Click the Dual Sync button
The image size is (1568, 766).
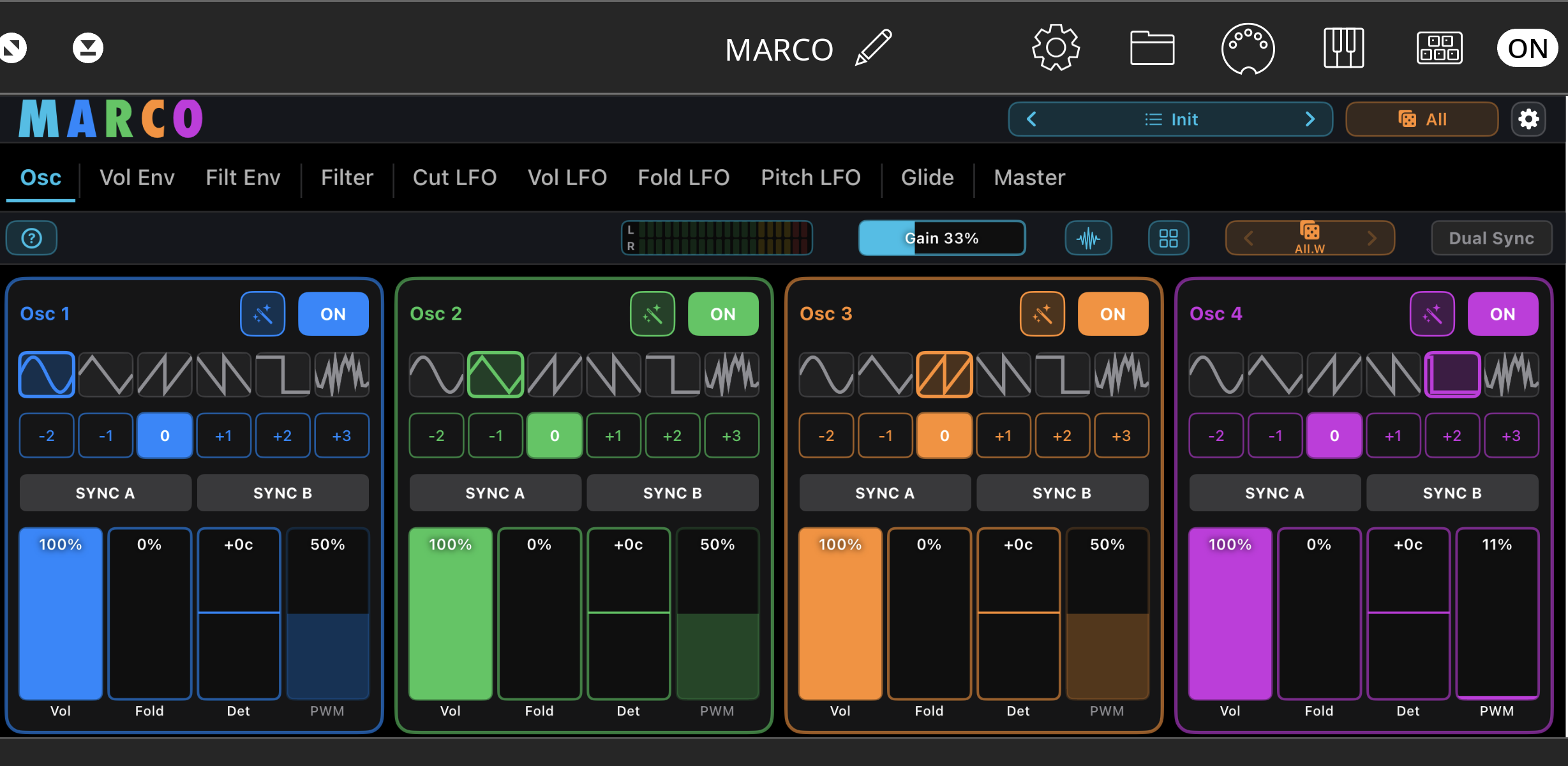(x=1491, y=238)
